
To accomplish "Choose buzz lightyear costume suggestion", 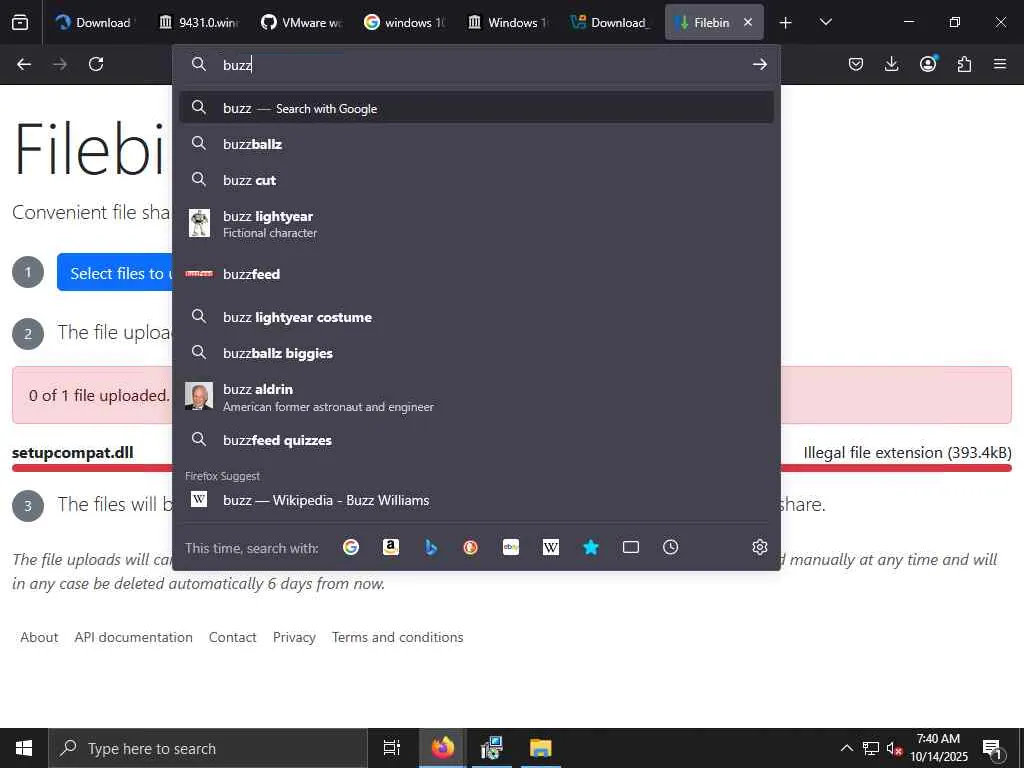I will pos(476,317).
